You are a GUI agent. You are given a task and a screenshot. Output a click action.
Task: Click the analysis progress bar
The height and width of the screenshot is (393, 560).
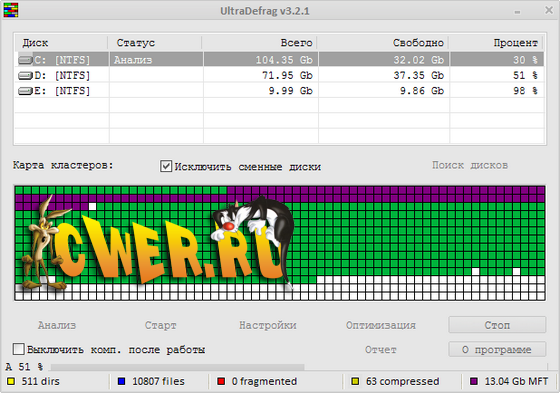(x=299, y=367)
